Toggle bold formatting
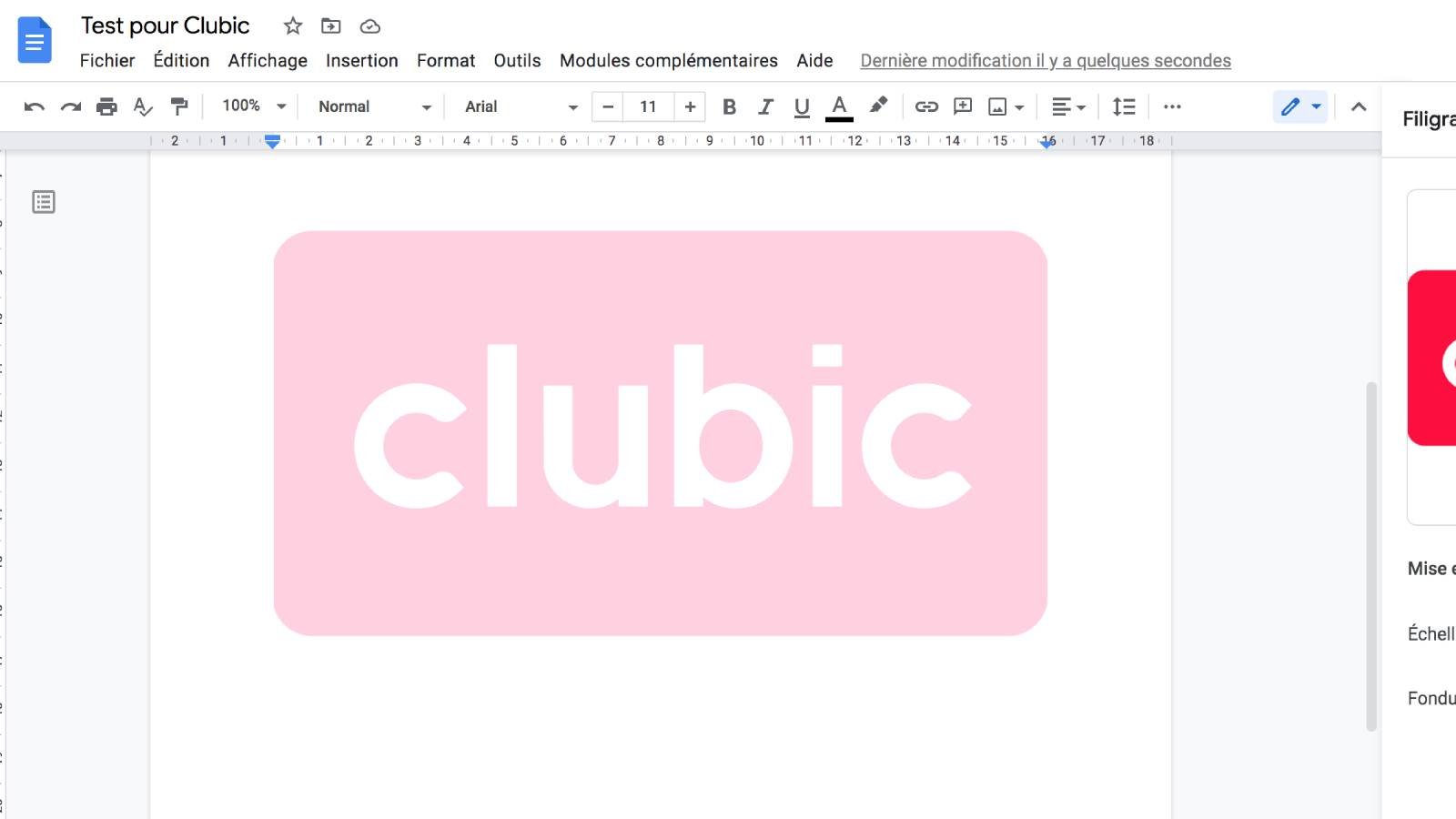The width and height of the screenshot is (1456, 819). click(x=729, y=106)
